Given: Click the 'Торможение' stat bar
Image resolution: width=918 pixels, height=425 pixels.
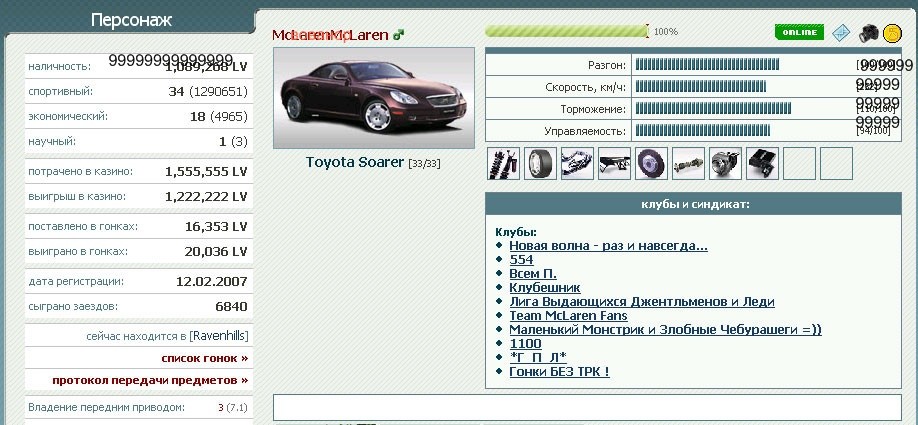Looking at the screenshot, I should [x=713, y=109].
